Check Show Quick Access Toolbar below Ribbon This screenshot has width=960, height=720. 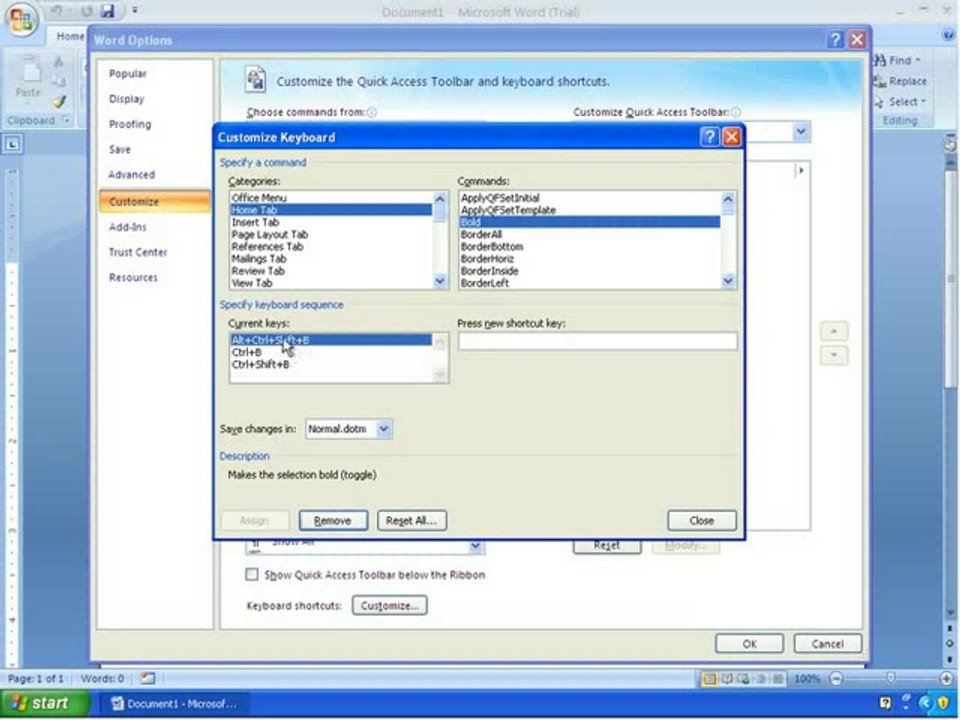(252, 574)
